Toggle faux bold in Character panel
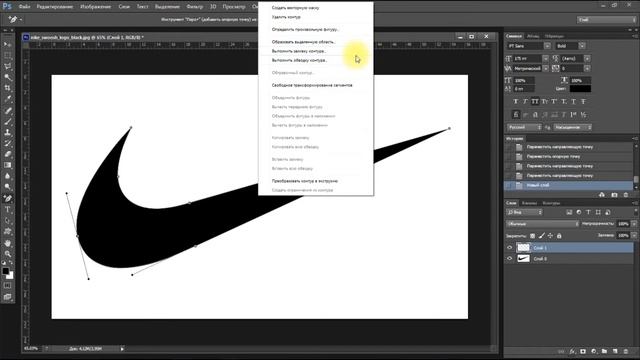The image size is (640, 360). pyautogui.click(x=516, y=101)
